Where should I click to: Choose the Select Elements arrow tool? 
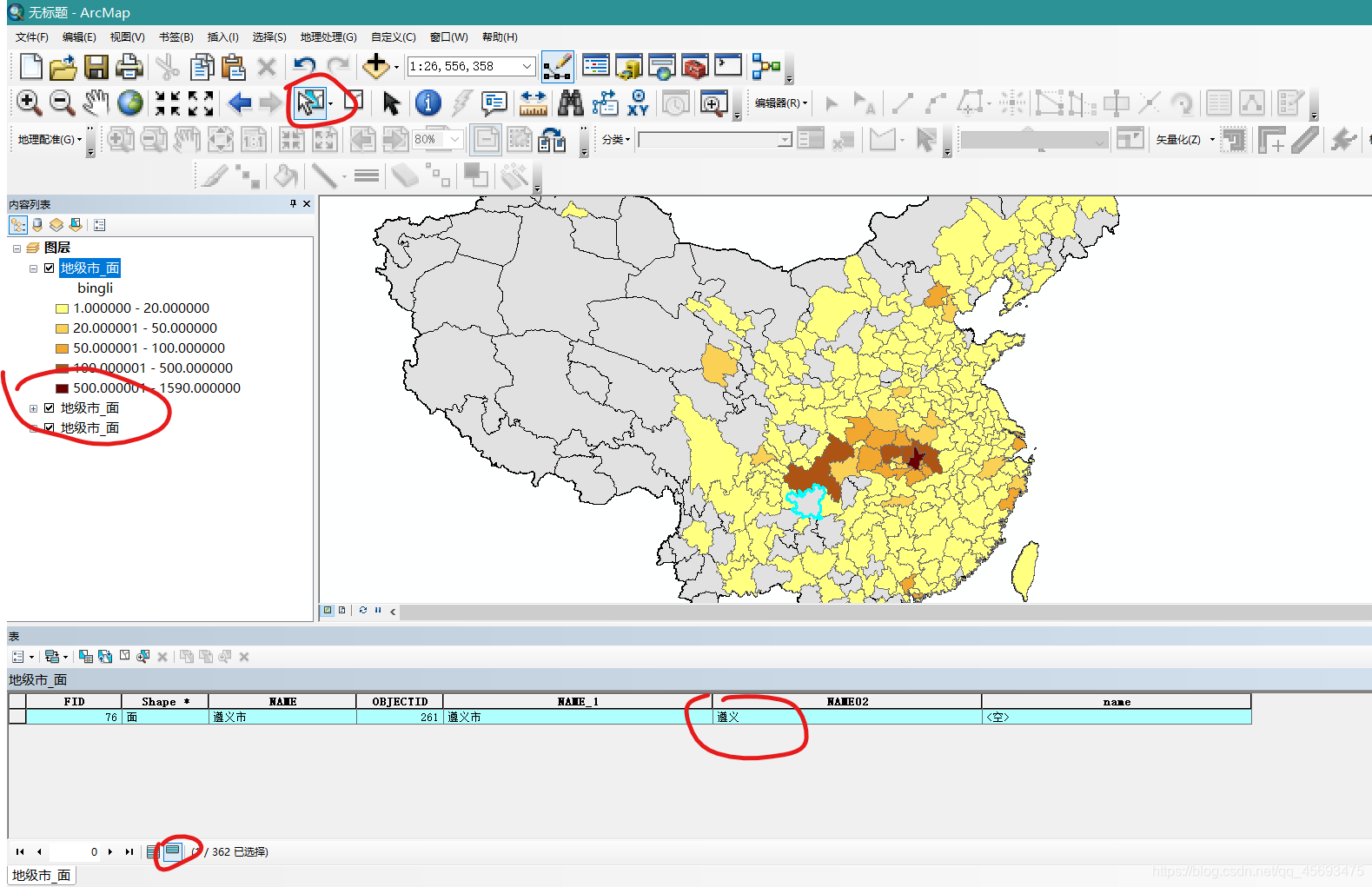click(x=391, y=103)
